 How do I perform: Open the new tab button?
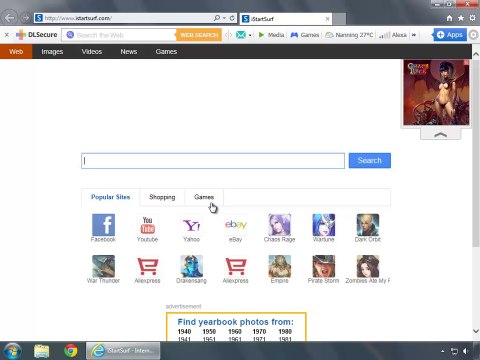pos(339,19)
